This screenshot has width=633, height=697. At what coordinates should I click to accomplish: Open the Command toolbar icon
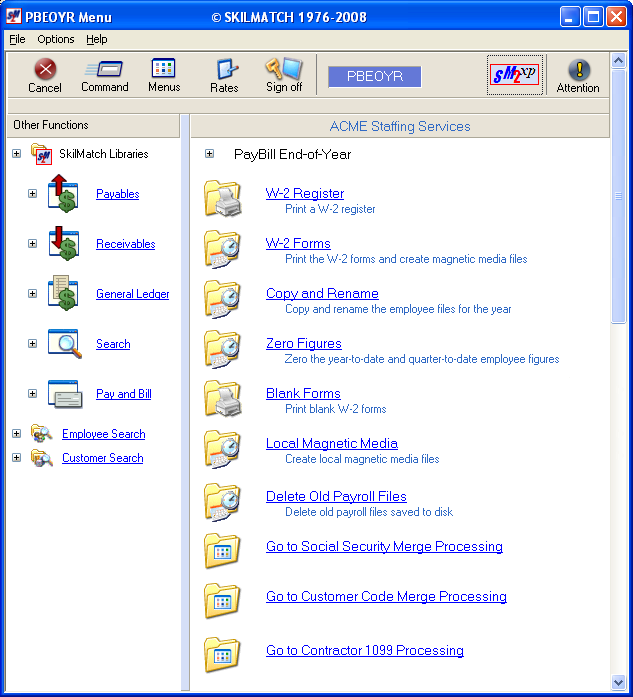click(105, 69)
